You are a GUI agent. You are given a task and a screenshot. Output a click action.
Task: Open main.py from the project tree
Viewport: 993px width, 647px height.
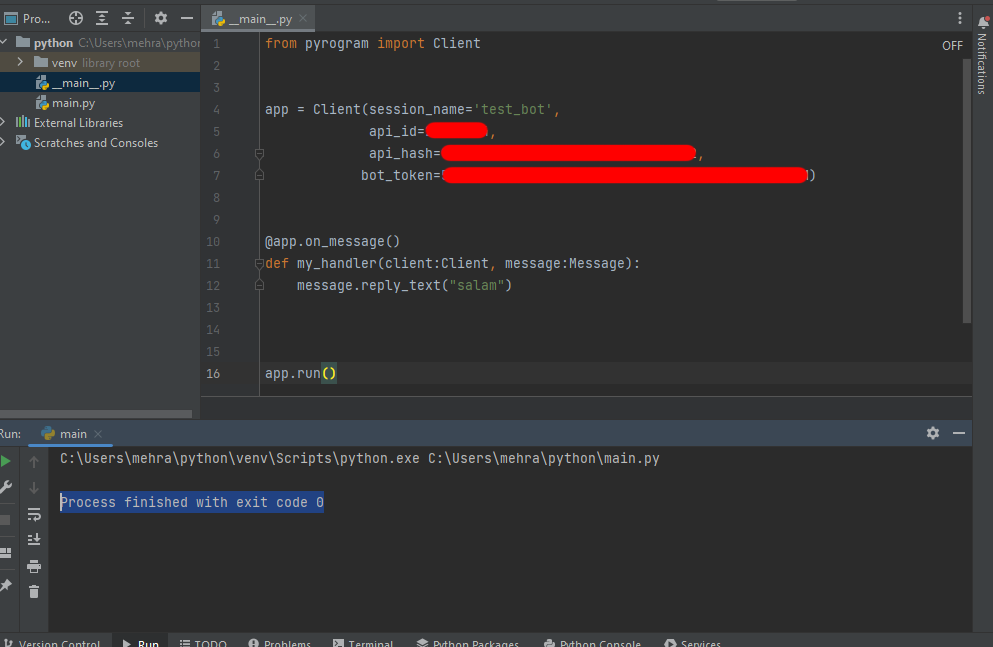pos(73,103)
